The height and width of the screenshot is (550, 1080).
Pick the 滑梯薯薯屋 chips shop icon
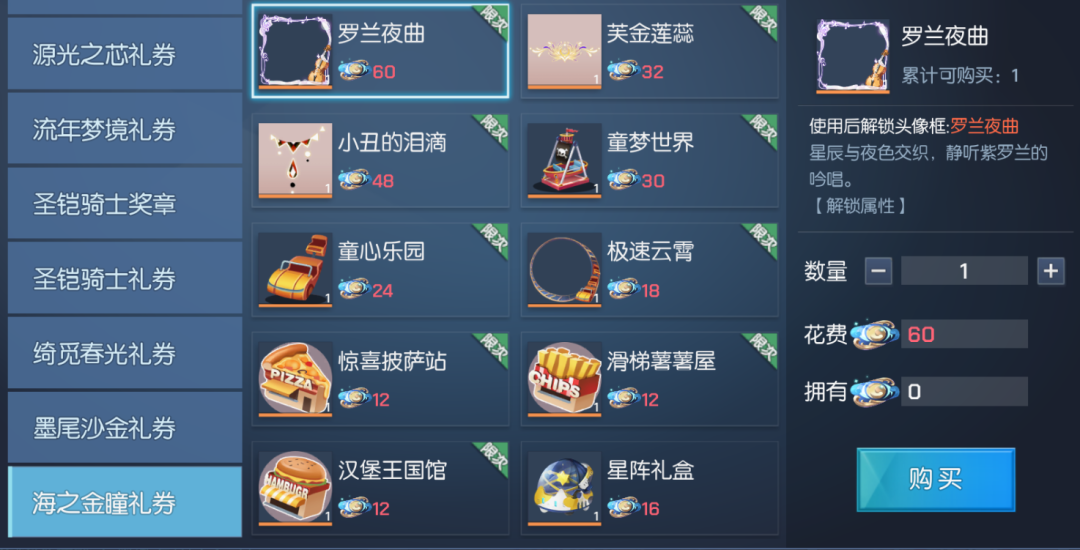564,379
